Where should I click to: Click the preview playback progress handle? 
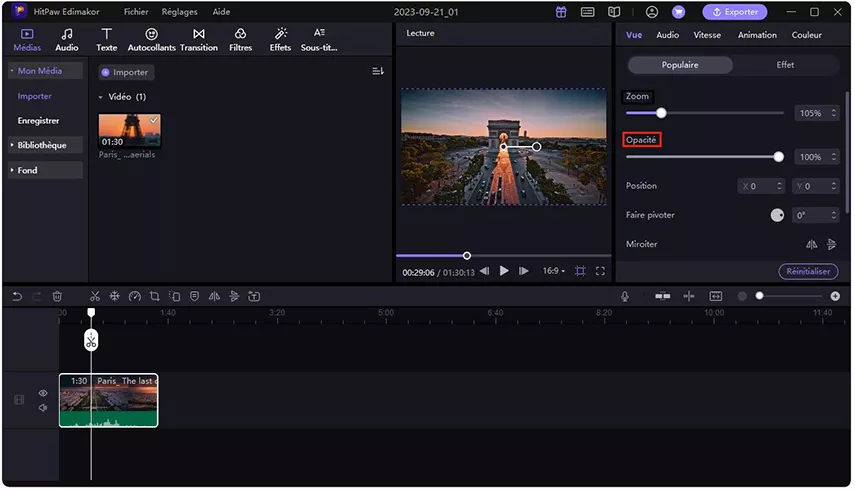coord(467,256)
